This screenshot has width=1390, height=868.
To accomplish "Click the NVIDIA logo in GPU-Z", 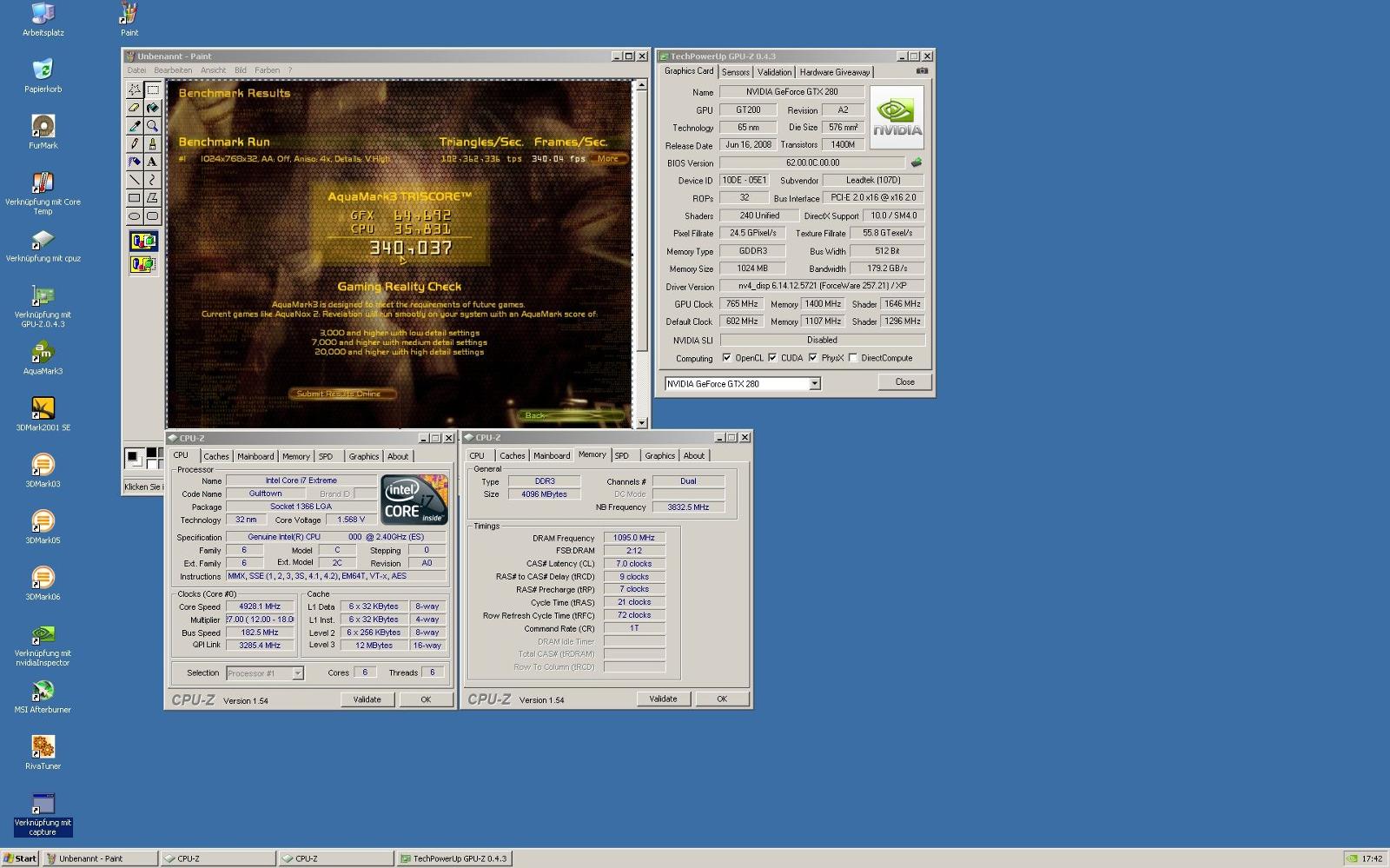I will (897, 117).
